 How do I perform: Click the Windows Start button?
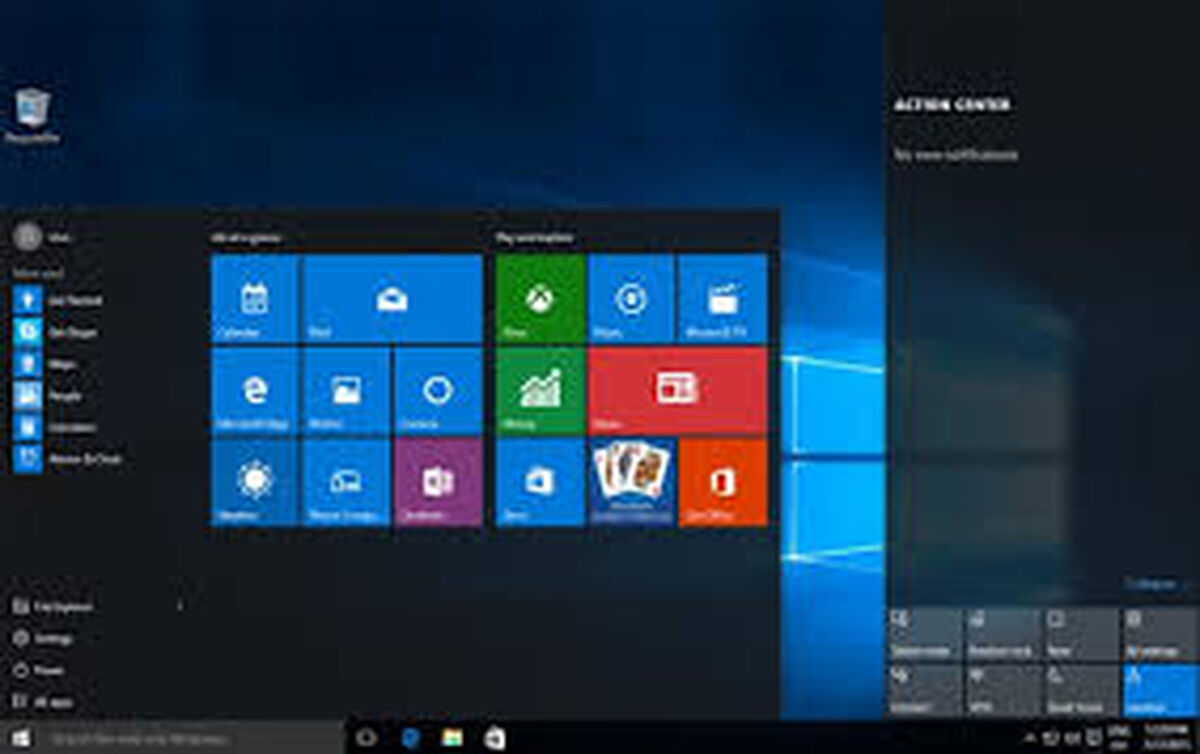pos(21,737)
